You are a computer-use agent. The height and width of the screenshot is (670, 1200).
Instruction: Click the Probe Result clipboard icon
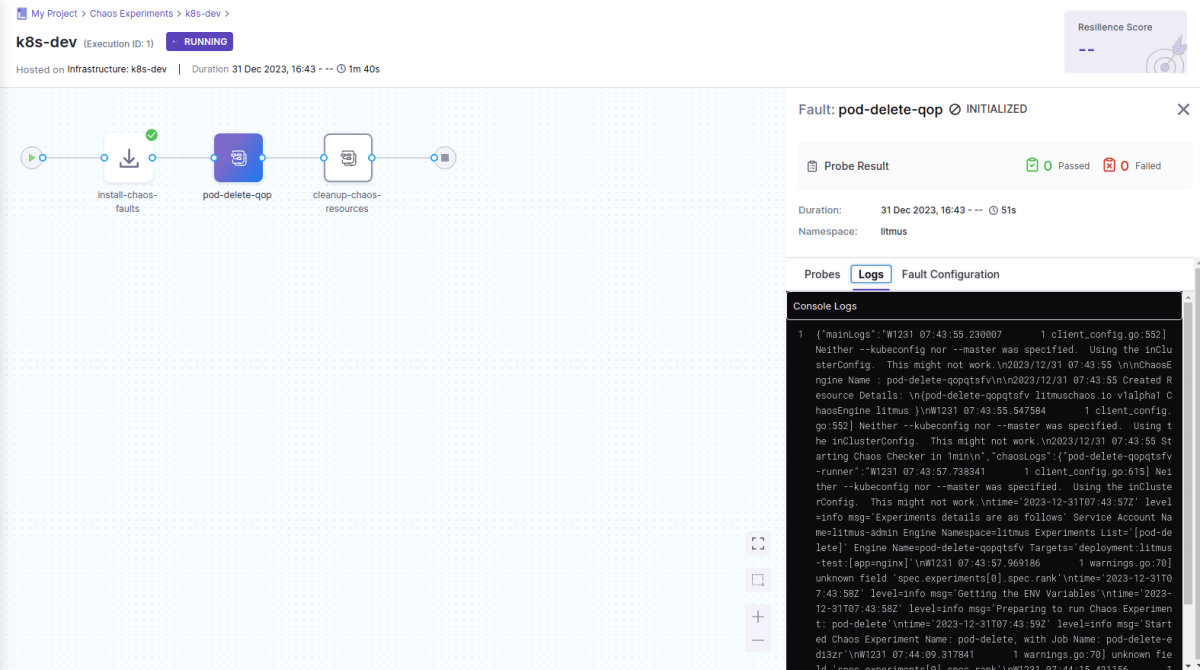click(x=813, y=166)
